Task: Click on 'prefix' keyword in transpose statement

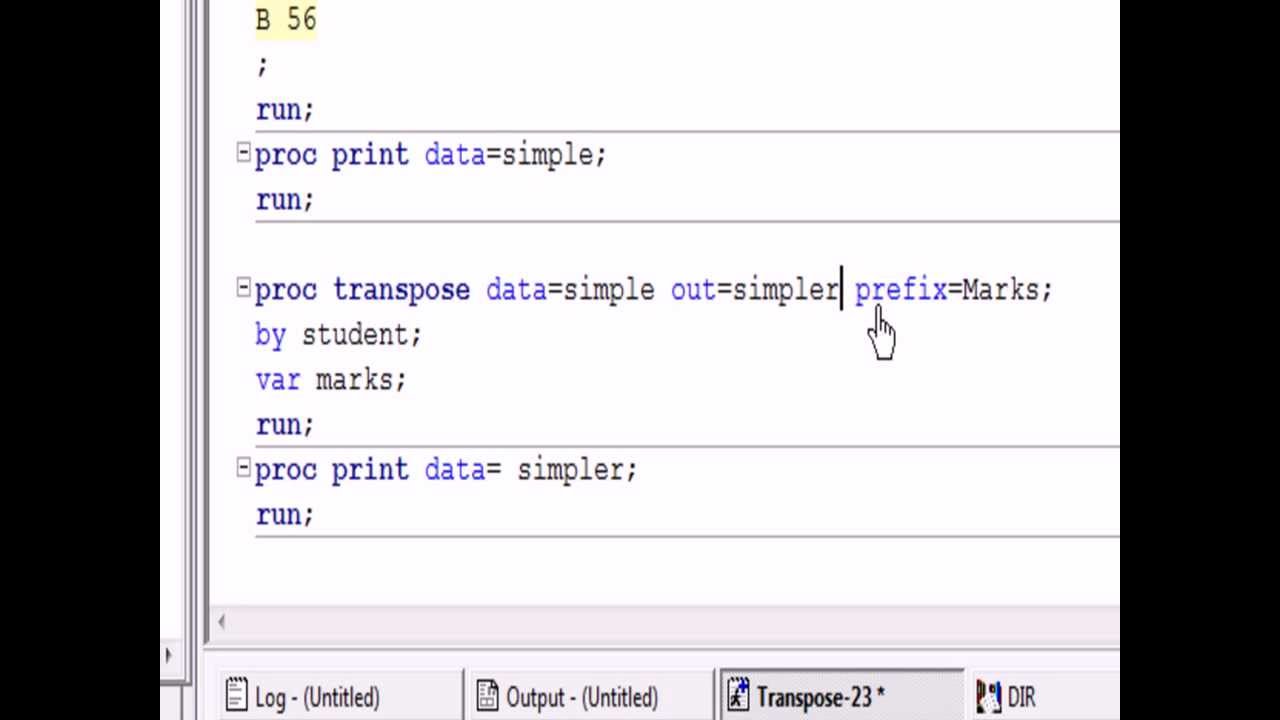Action: (x=900, y=290)
